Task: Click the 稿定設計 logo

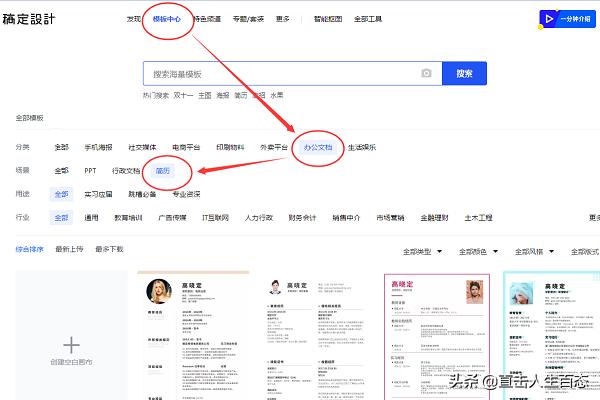Action: [x=29, y=19]
